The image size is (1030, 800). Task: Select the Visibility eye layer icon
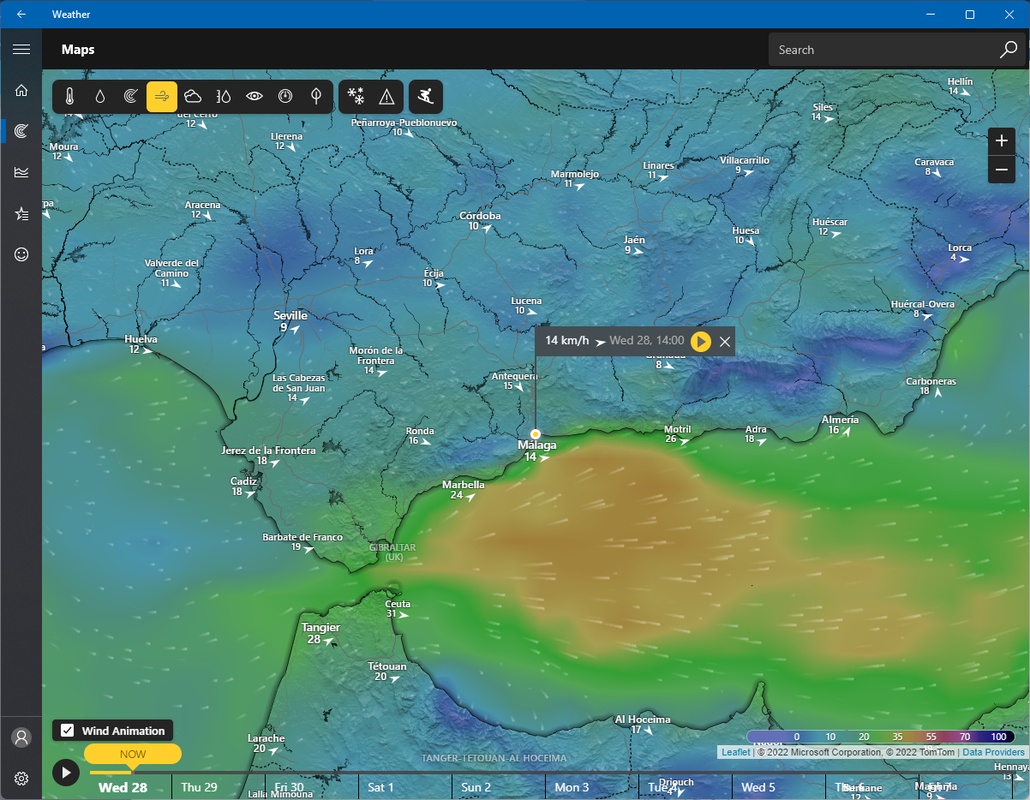pos(254,97)
